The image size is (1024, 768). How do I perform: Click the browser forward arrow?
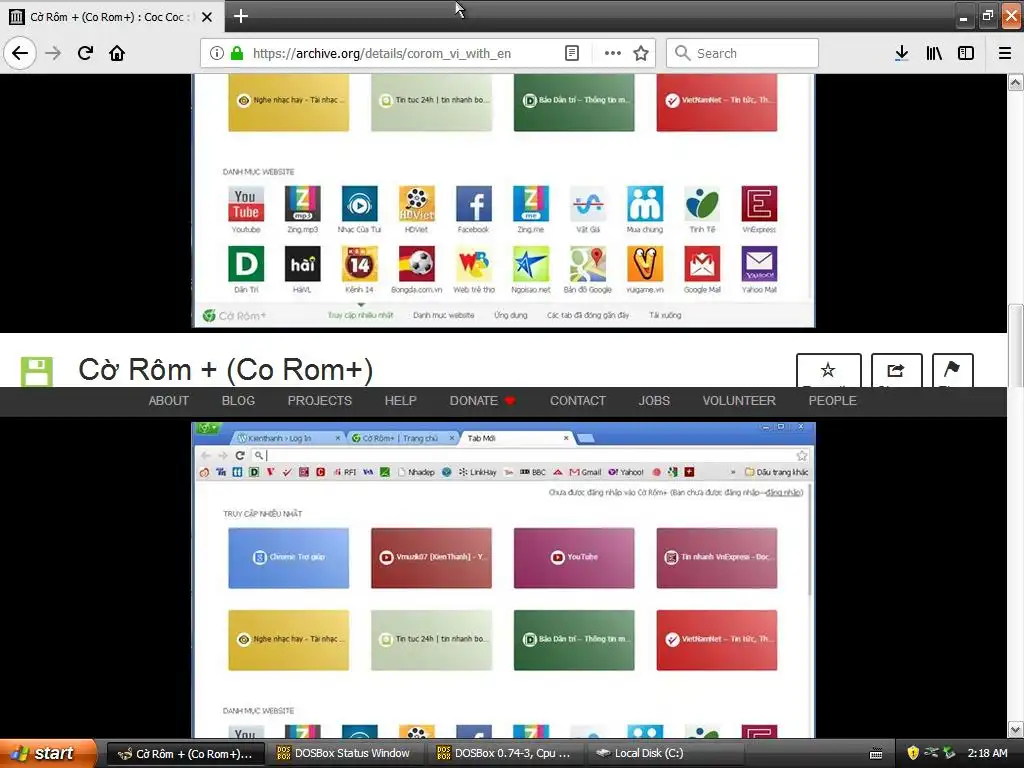tap(54, 53)
